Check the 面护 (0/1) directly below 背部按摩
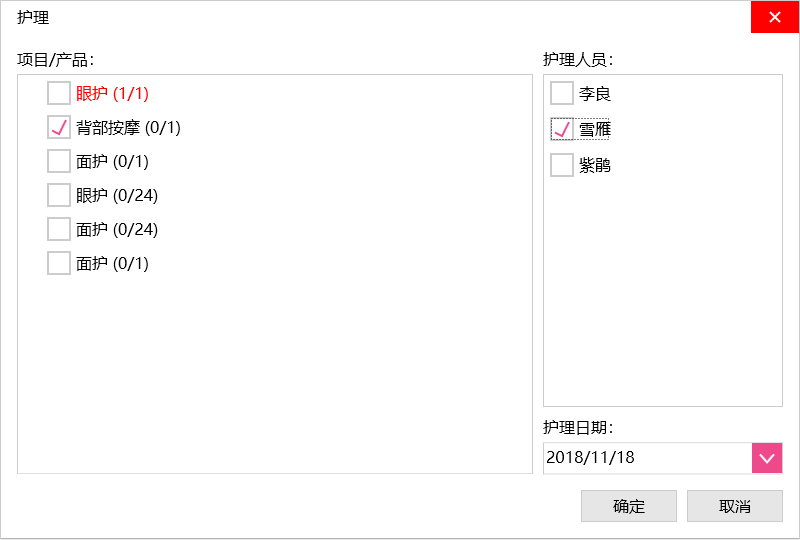The height and width of the screenshot is (540, 800). coord(59,162)
